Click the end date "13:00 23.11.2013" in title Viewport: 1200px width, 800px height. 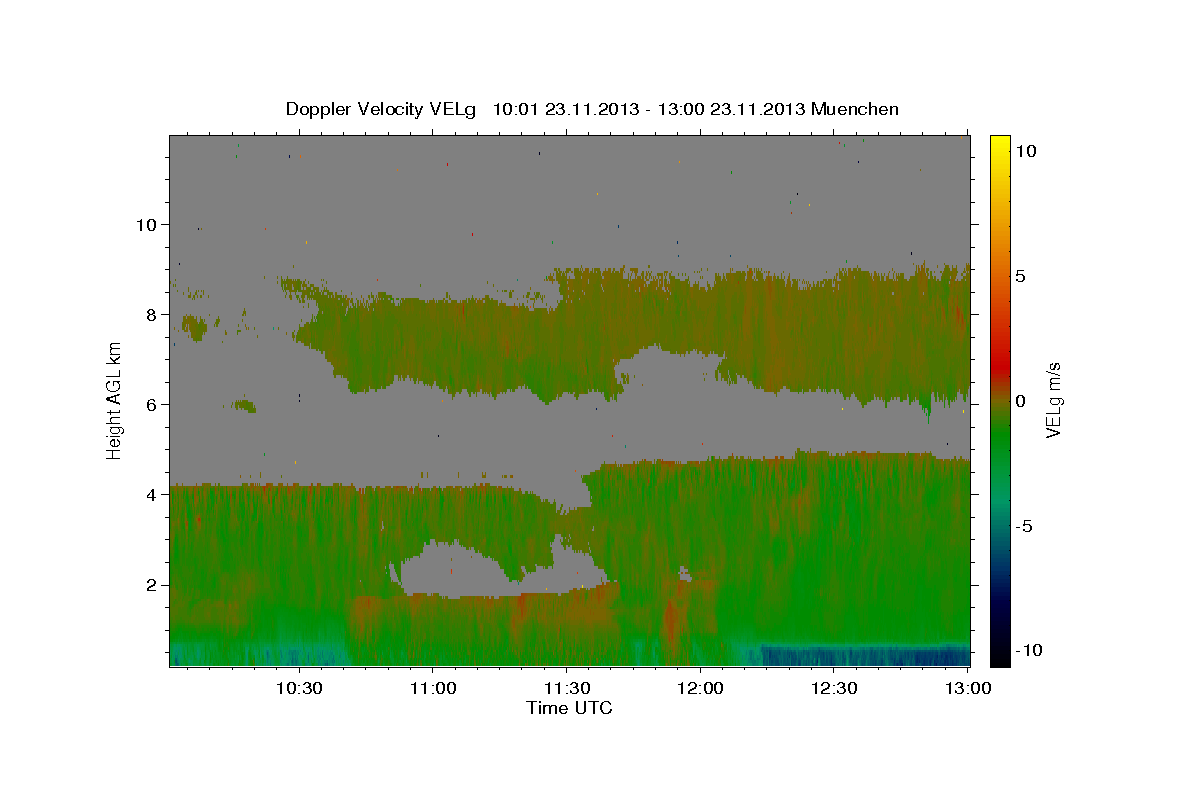pyautogui.click(x=731, y=109)
